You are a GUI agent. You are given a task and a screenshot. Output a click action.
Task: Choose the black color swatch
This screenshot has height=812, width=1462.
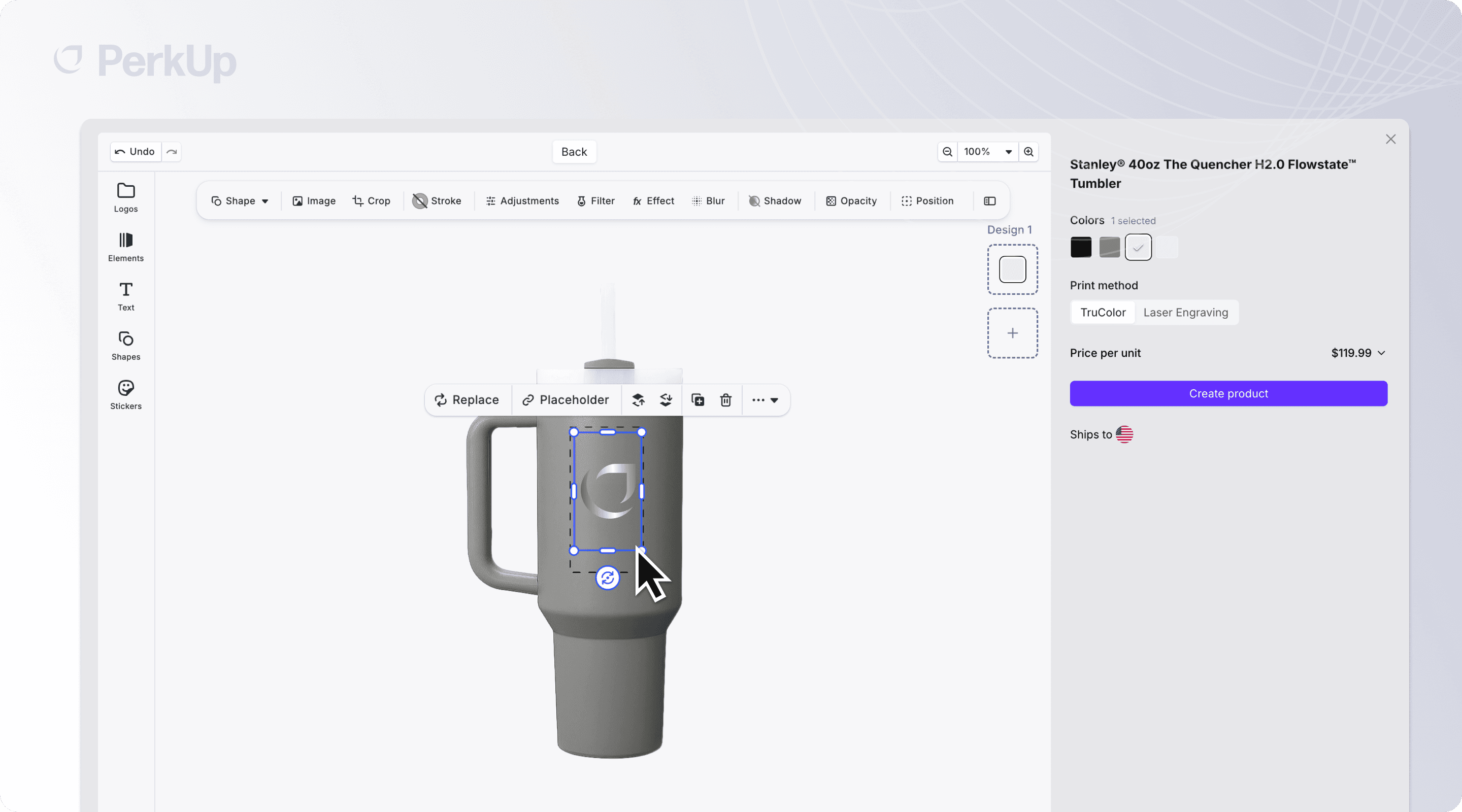tap(1081, 247)
